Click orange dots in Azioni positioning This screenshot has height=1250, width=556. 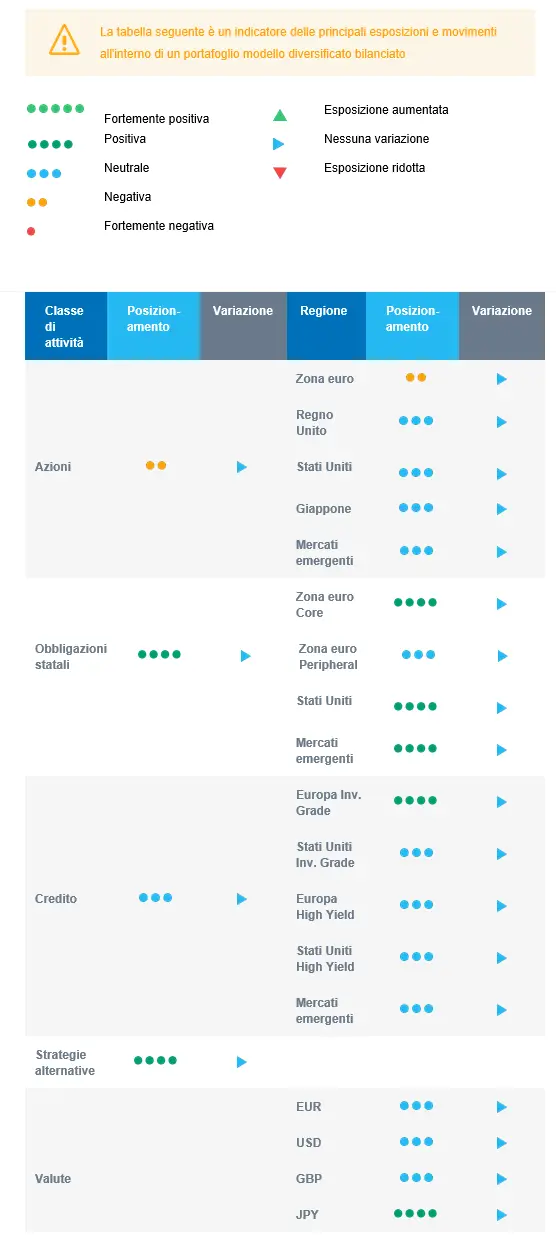(x=156, y=465)
